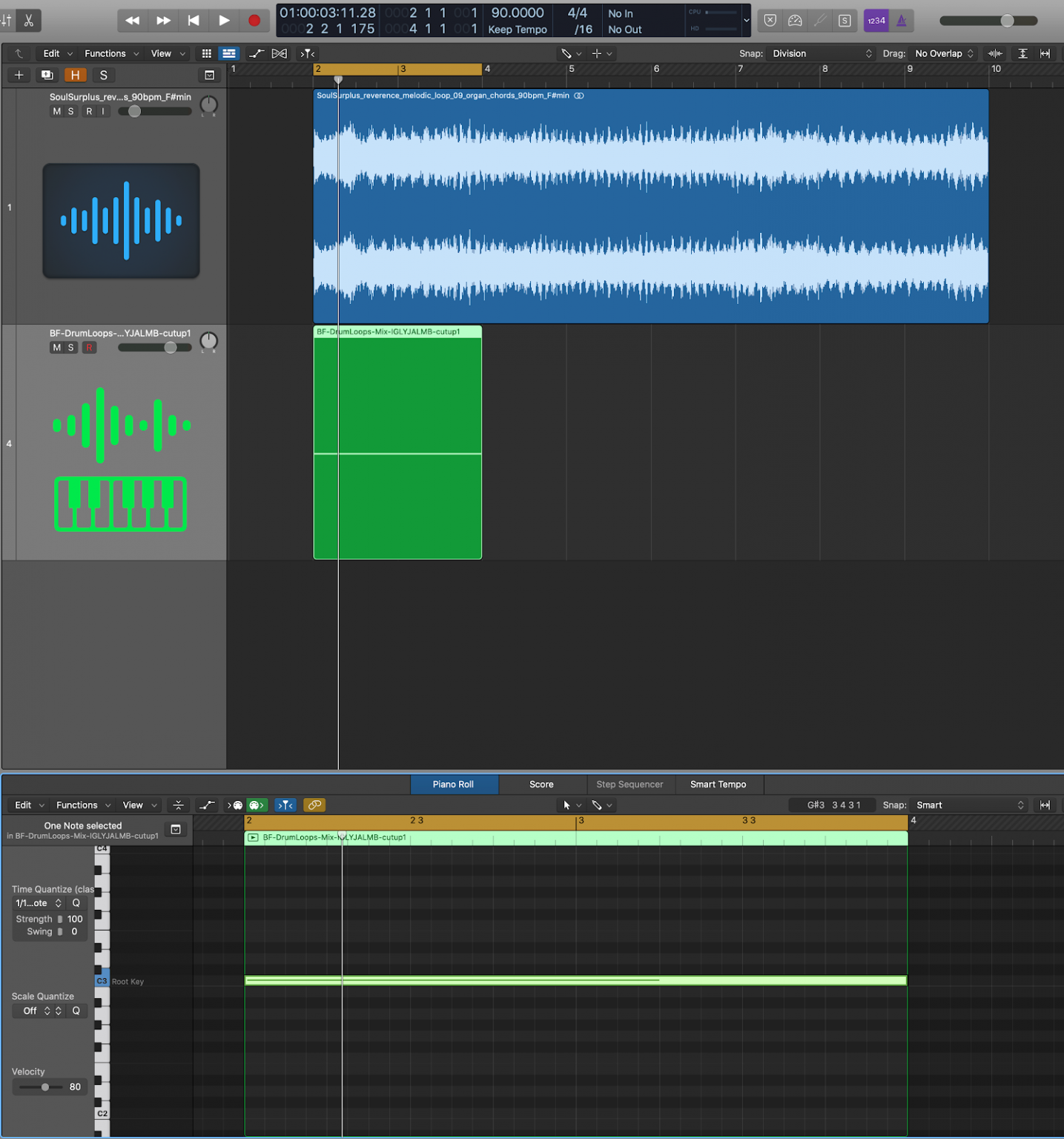Record-enable the SoulSurplus track

click(x=89, y=111)
